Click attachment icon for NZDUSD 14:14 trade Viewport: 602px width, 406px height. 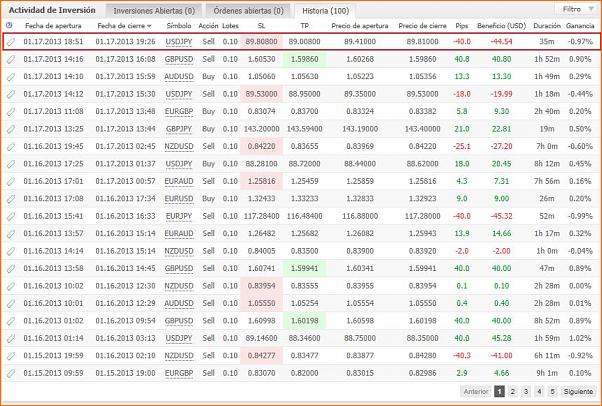(x=12, y=251)
